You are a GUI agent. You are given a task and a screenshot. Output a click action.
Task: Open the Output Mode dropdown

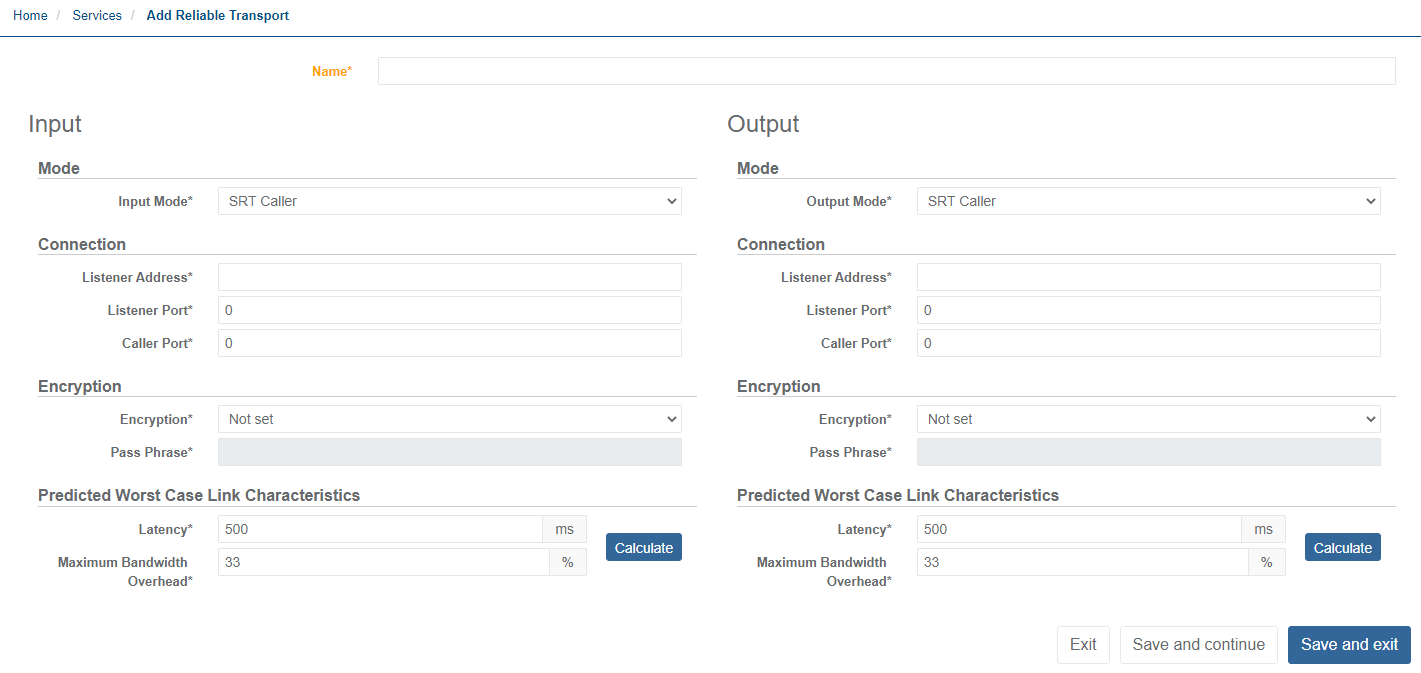(x=1147, y=201)
